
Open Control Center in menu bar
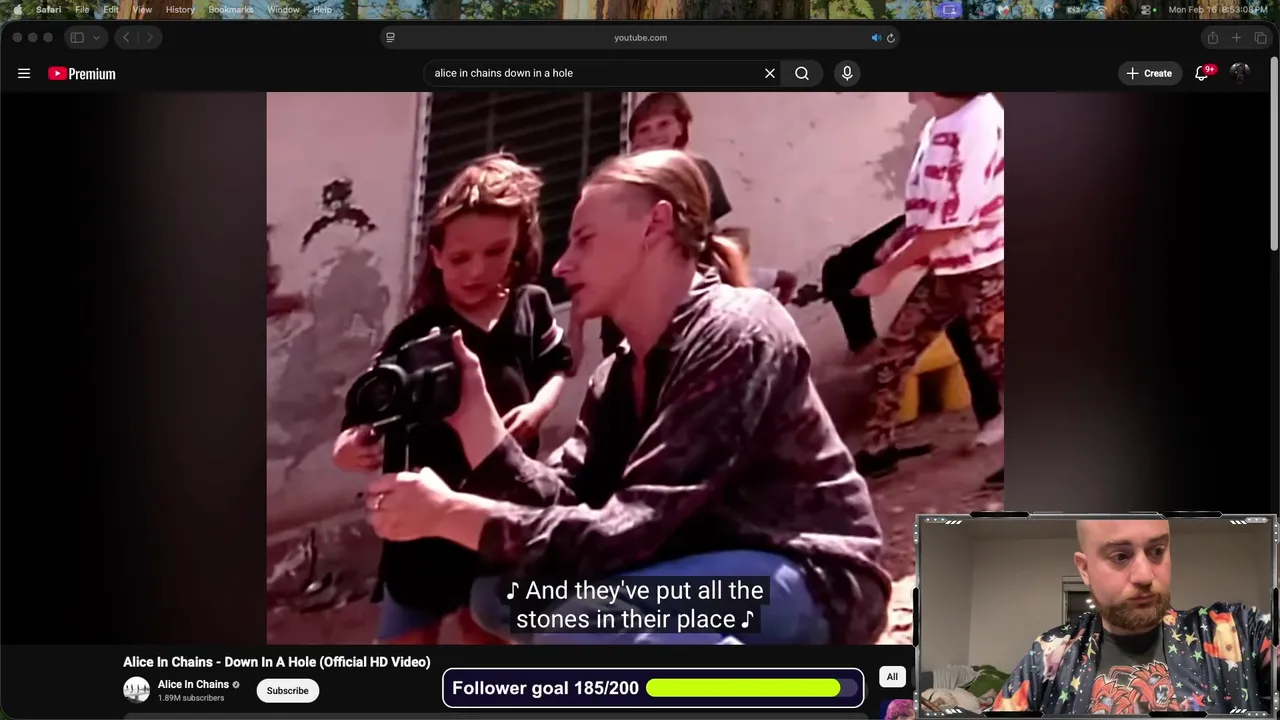pos(1145,10)
